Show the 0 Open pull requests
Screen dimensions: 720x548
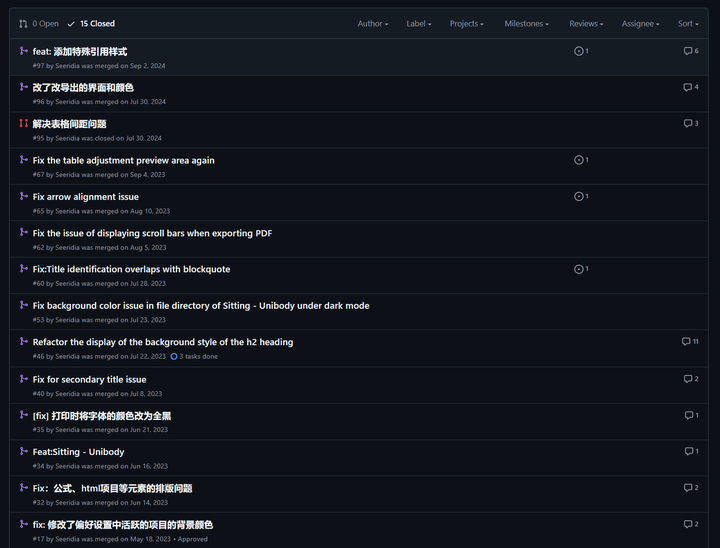(39, 23)
